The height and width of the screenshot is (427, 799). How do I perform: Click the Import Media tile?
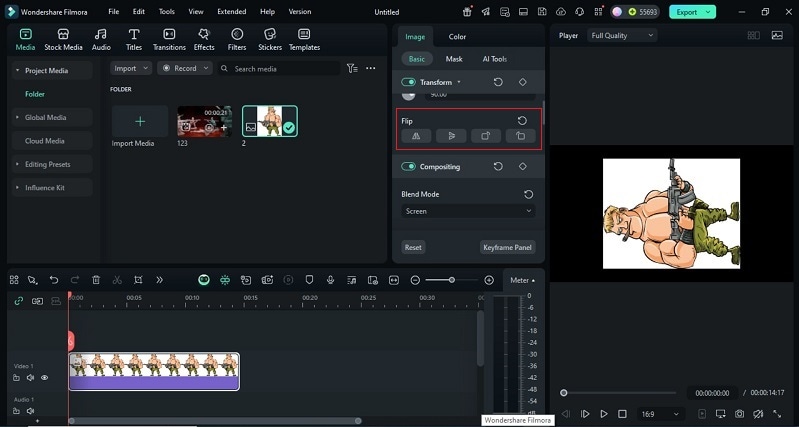click(140, 121)
